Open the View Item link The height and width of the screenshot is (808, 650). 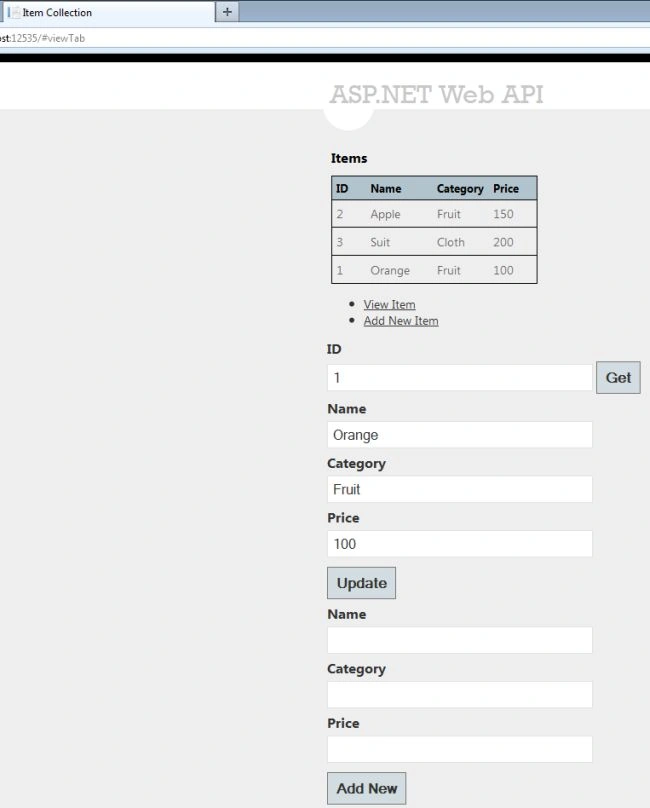(389, 305)
